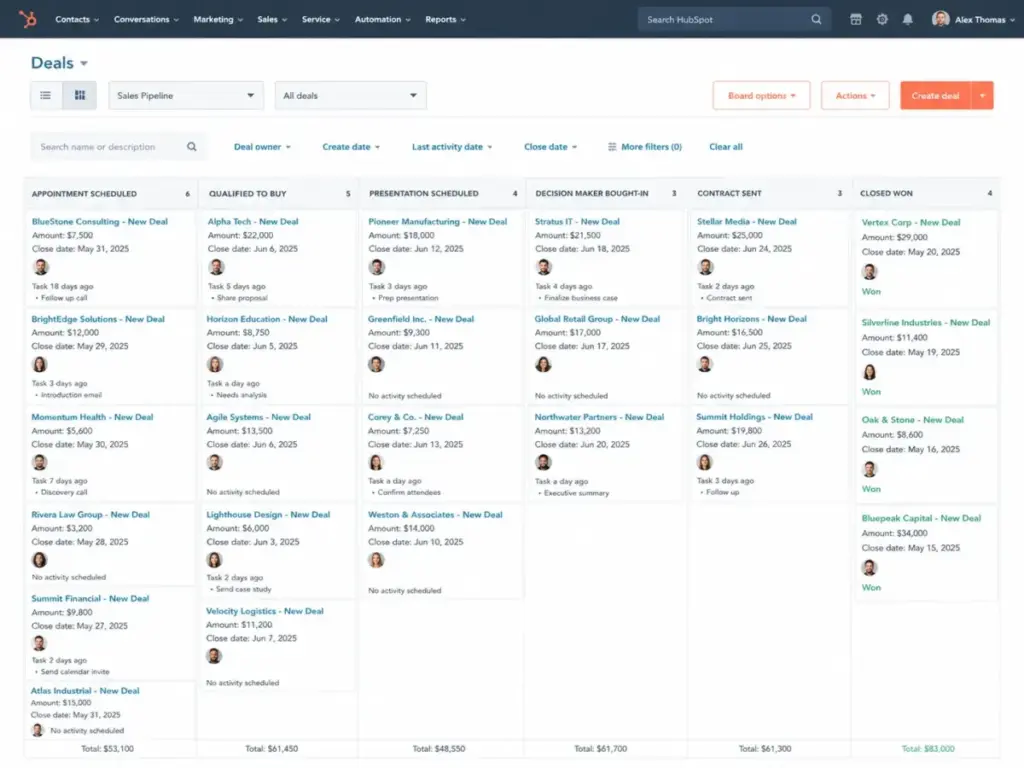Screen dimensions: 1024x768
Task: Click owner avatar on Weston & Associates card
Action: click(376, 560)
